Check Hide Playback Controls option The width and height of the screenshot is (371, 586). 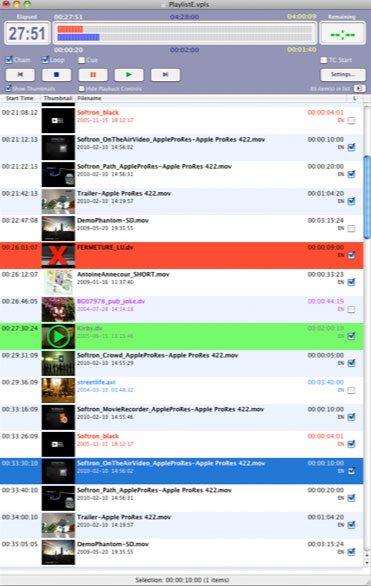(x=81, y=89)
